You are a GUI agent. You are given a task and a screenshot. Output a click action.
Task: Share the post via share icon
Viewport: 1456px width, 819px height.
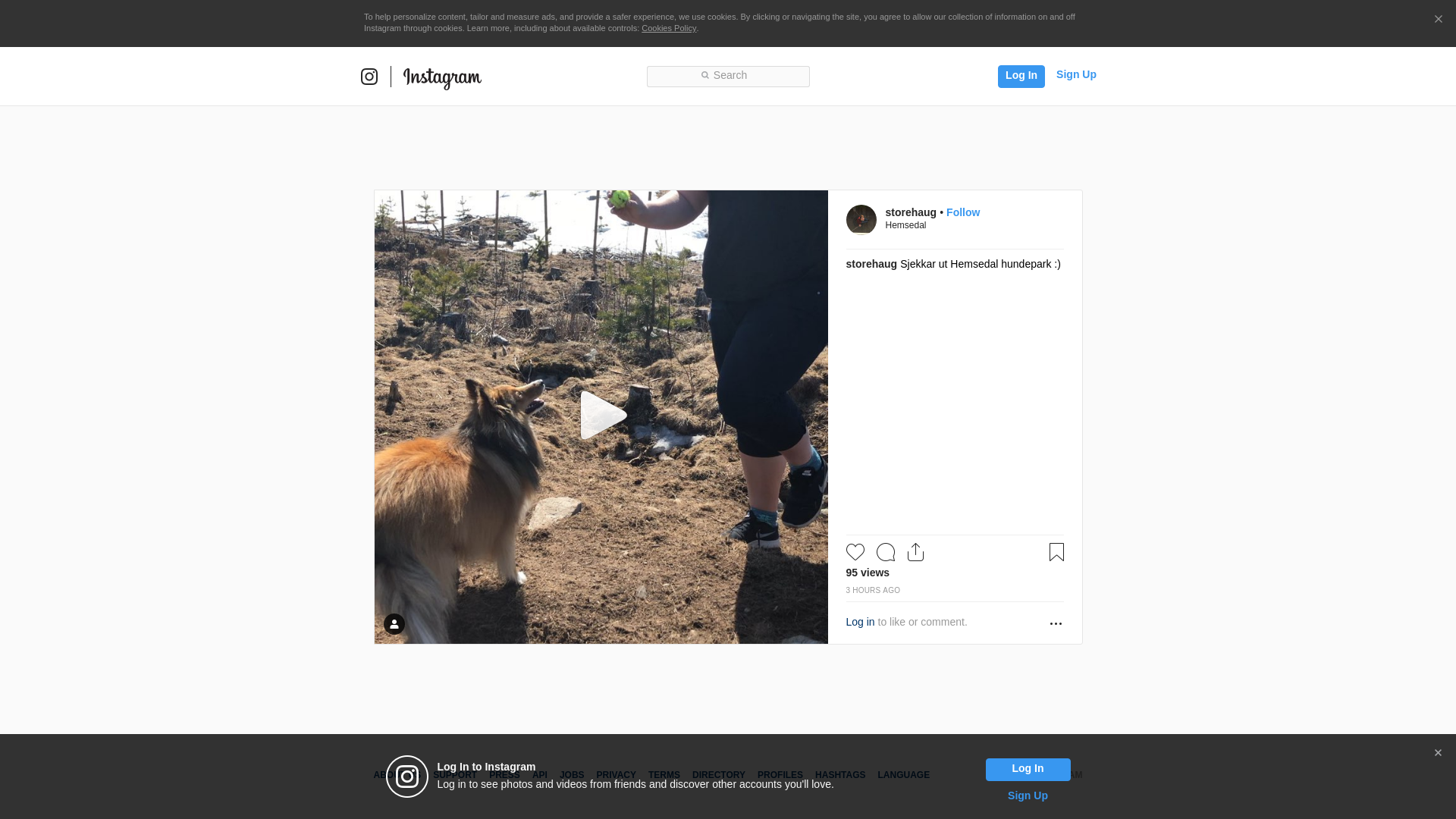coord(915,552)
